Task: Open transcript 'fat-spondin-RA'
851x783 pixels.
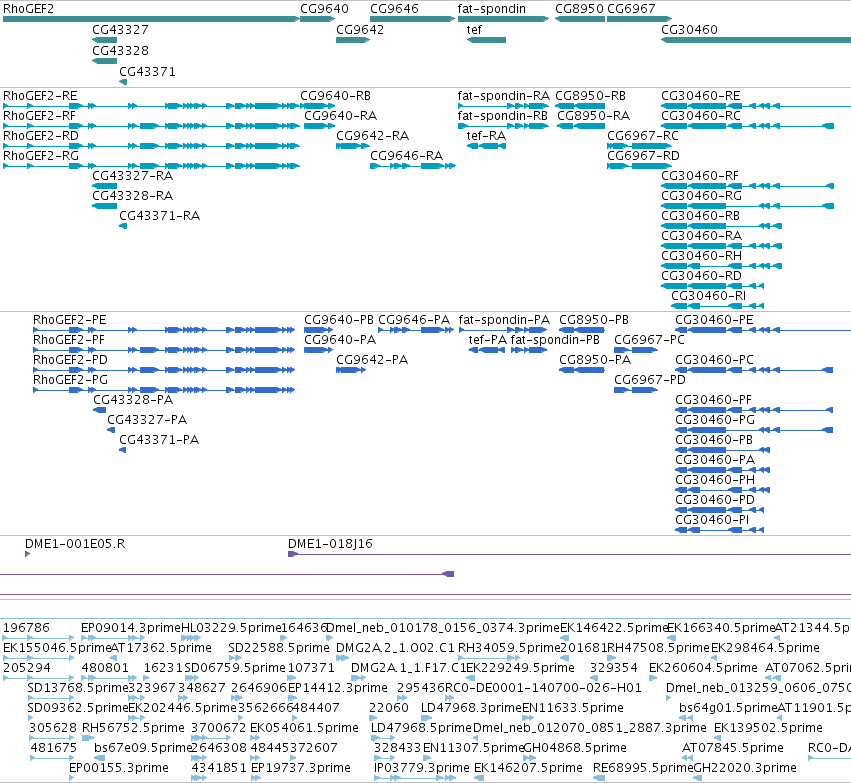Action: click(x=504, y=96)
